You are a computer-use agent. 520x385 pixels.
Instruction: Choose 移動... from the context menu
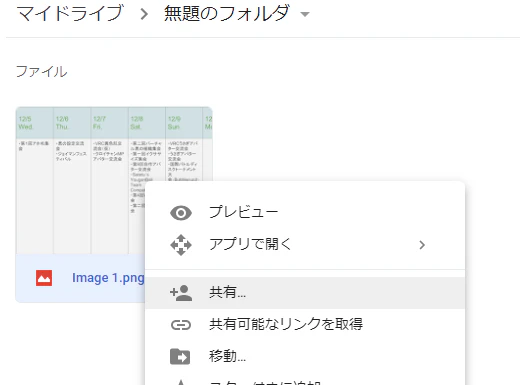pyautogui.click(x=305, y=356)
